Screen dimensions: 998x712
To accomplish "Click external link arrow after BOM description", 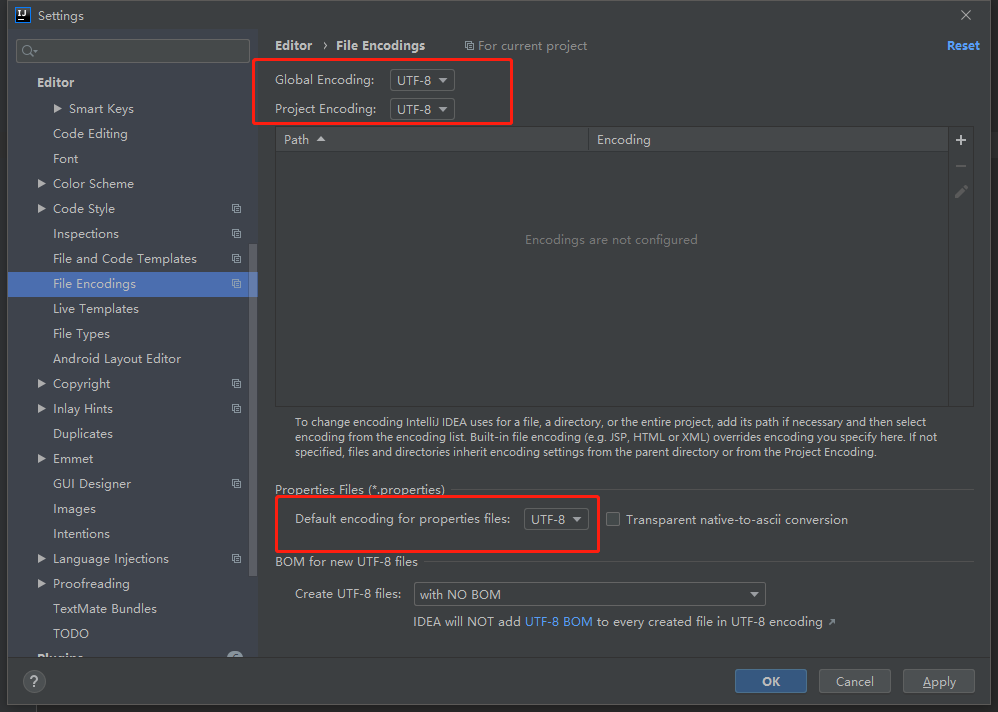I will pos(832,622).
